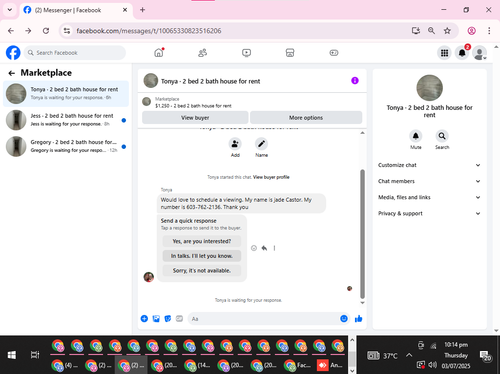Send a thumbs up like

[359, 319]
